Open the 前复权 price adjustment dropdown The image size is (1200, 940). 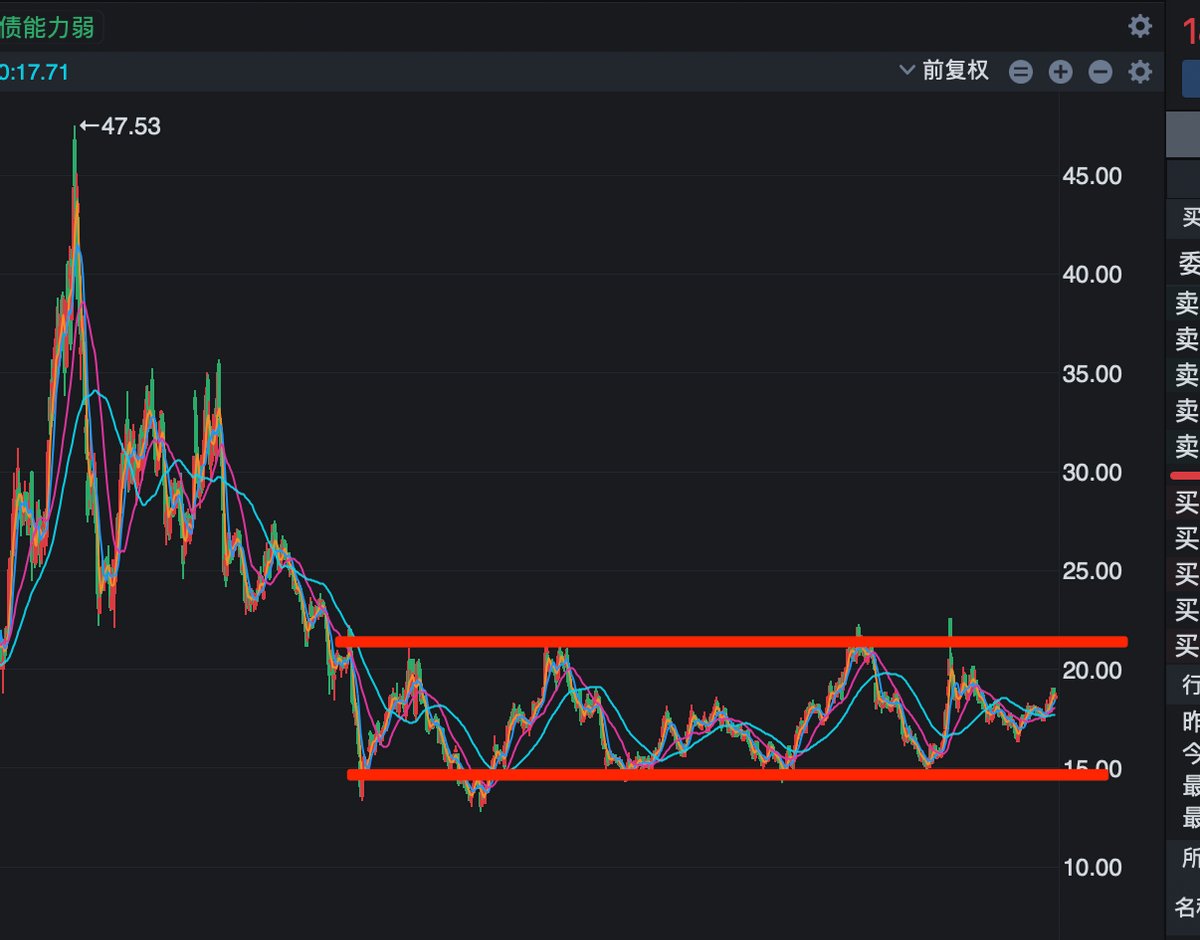tap(945, 70)
